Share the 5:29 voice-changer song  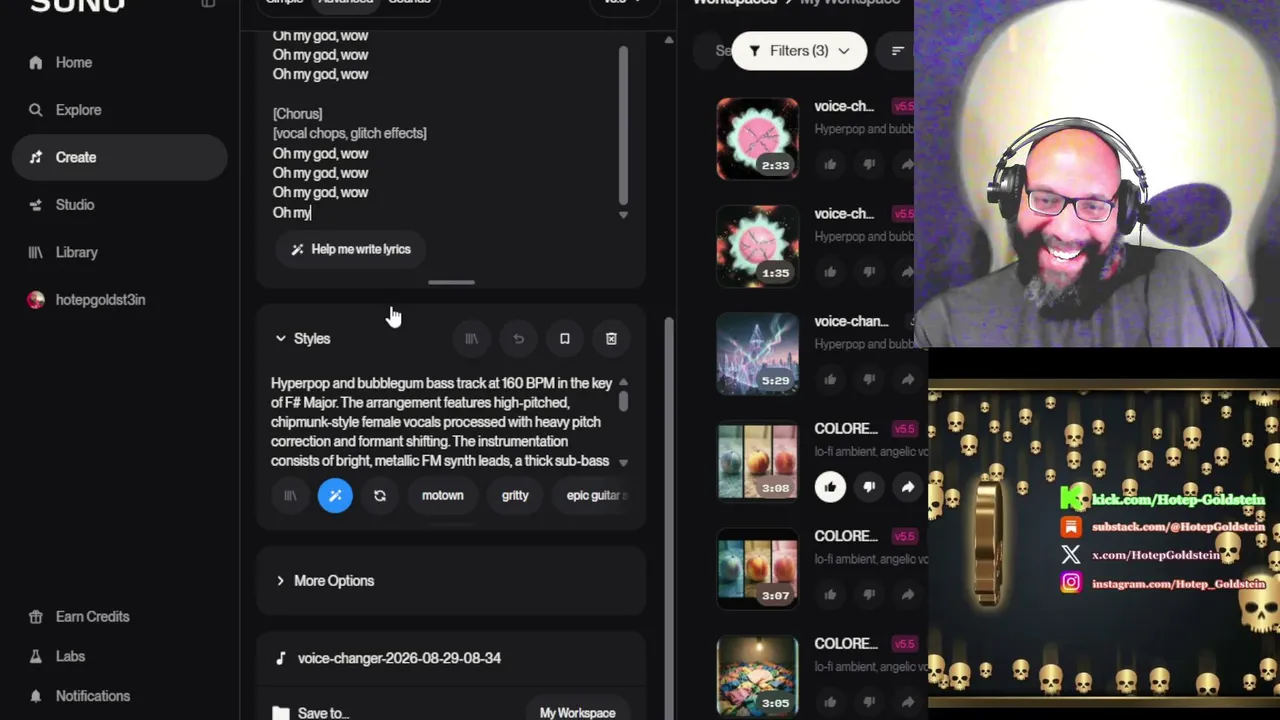pos(907,380)
